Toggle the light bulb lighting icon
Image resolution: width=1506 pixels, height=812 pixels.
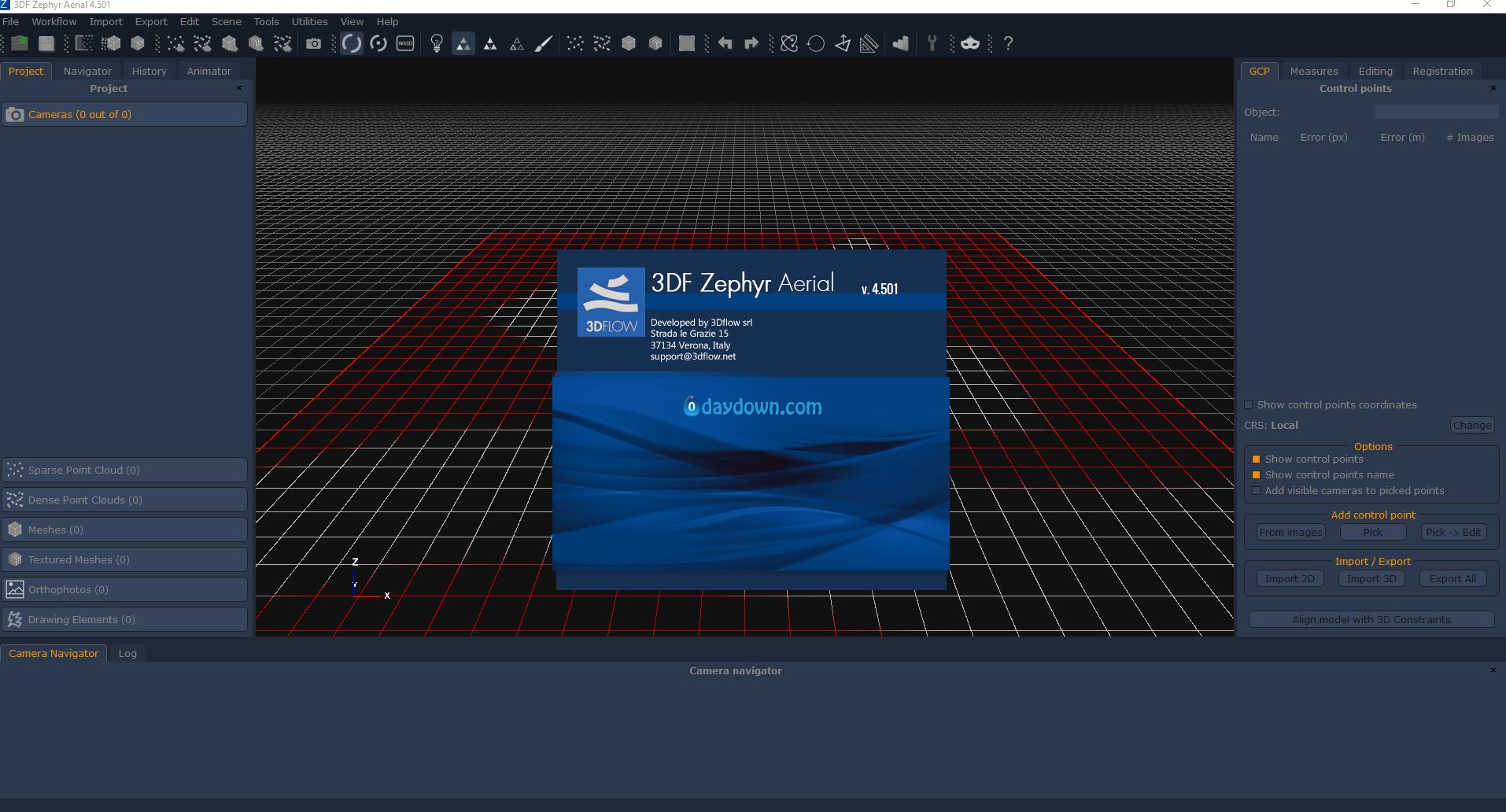tap(437, 43)
